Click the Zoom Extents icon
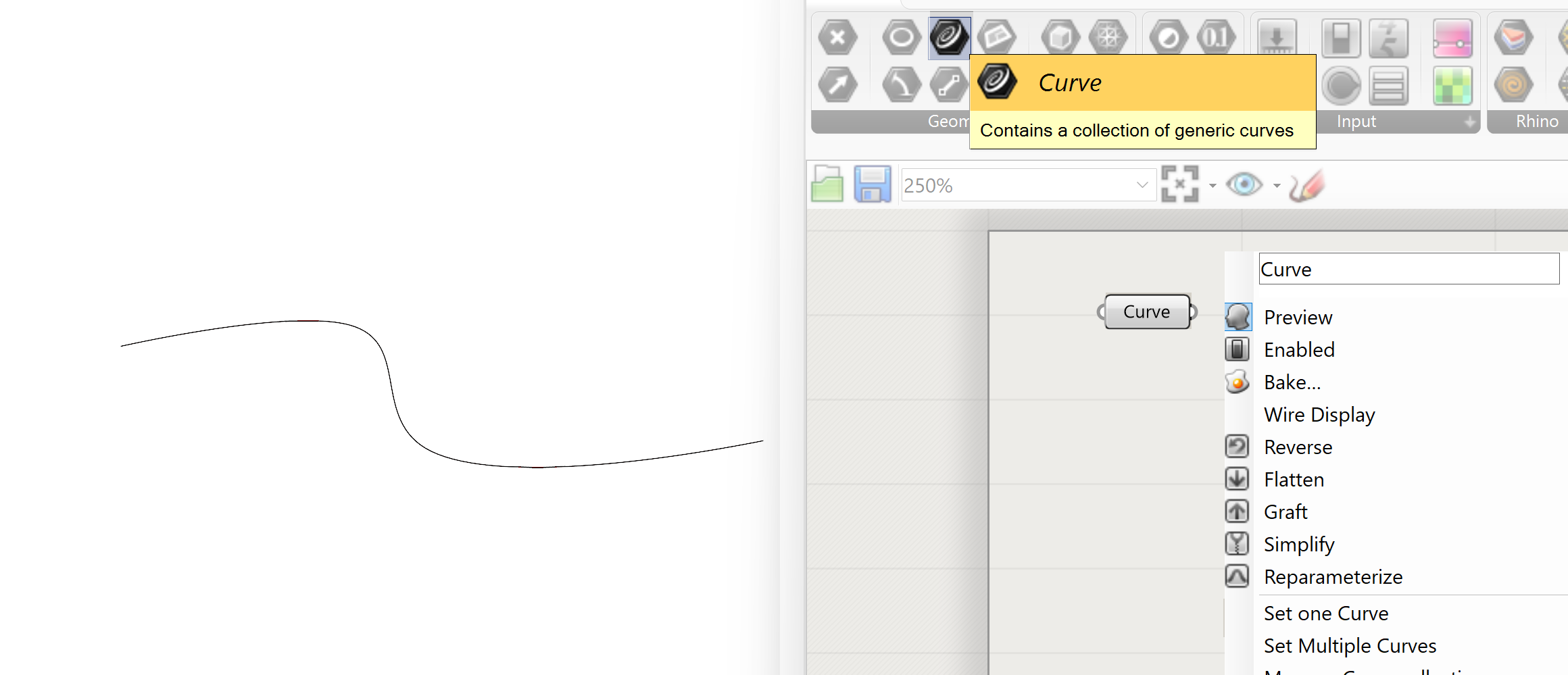The width and height of the screenshot is (1568, 675). coord(1180,183)
